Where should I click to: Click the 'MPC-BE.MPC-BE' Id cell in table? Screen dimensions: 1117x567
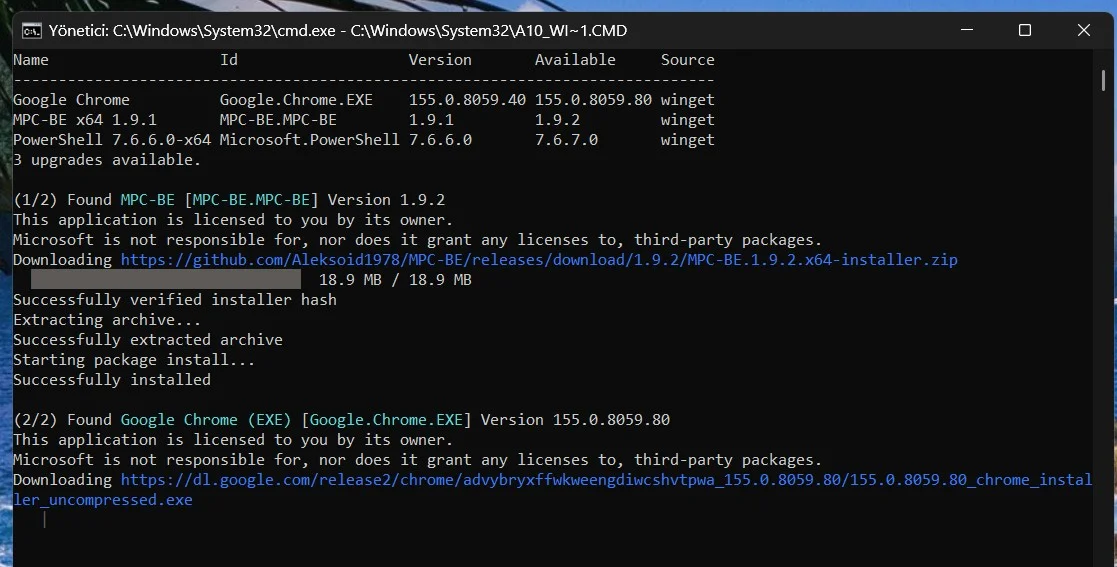[x=278, y=120]
